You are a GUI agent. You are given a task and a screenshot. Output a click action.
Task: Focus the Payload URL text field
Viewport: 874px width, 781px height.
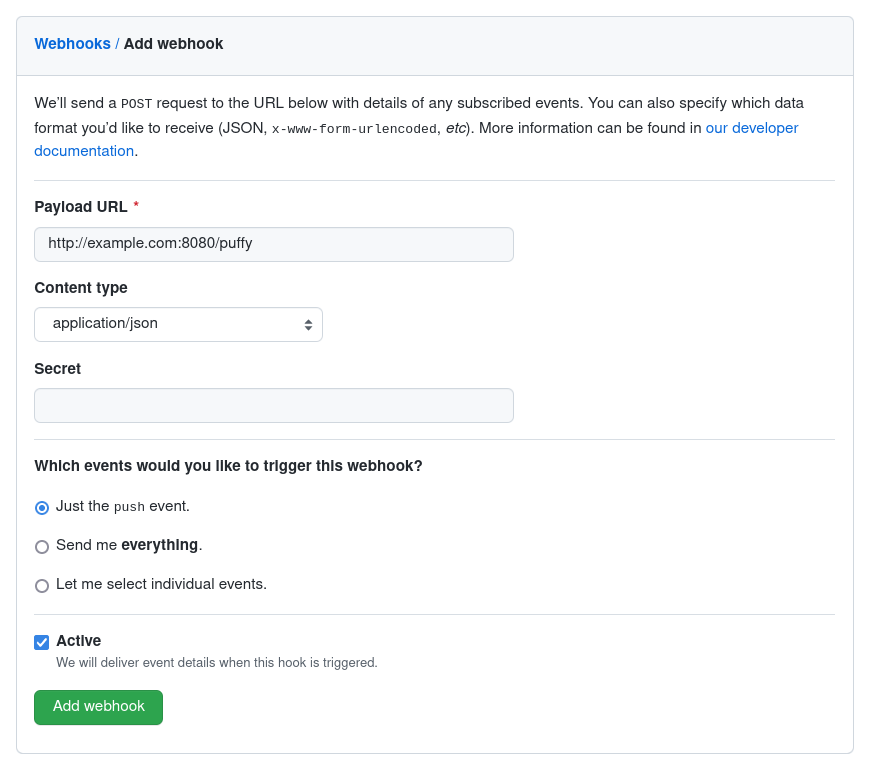pyautogui.click(x=274, y=244)
